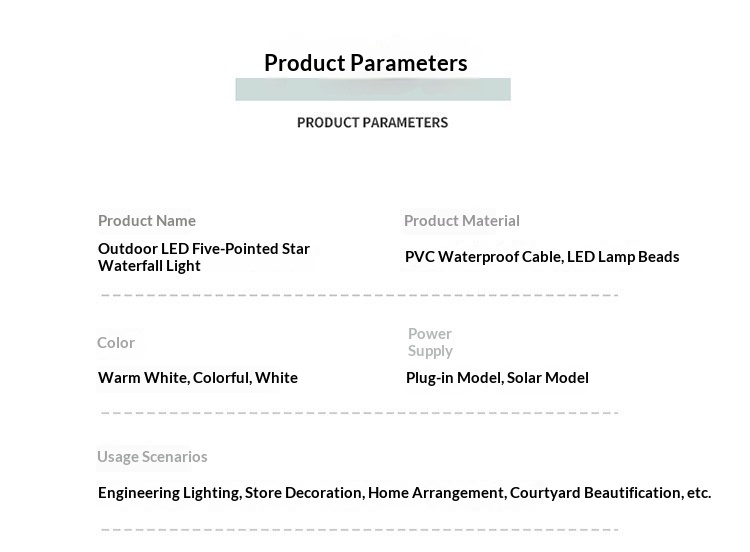The image size is (750, 552).
Task: Click the dashed divider below the product name
Action: 360,295
